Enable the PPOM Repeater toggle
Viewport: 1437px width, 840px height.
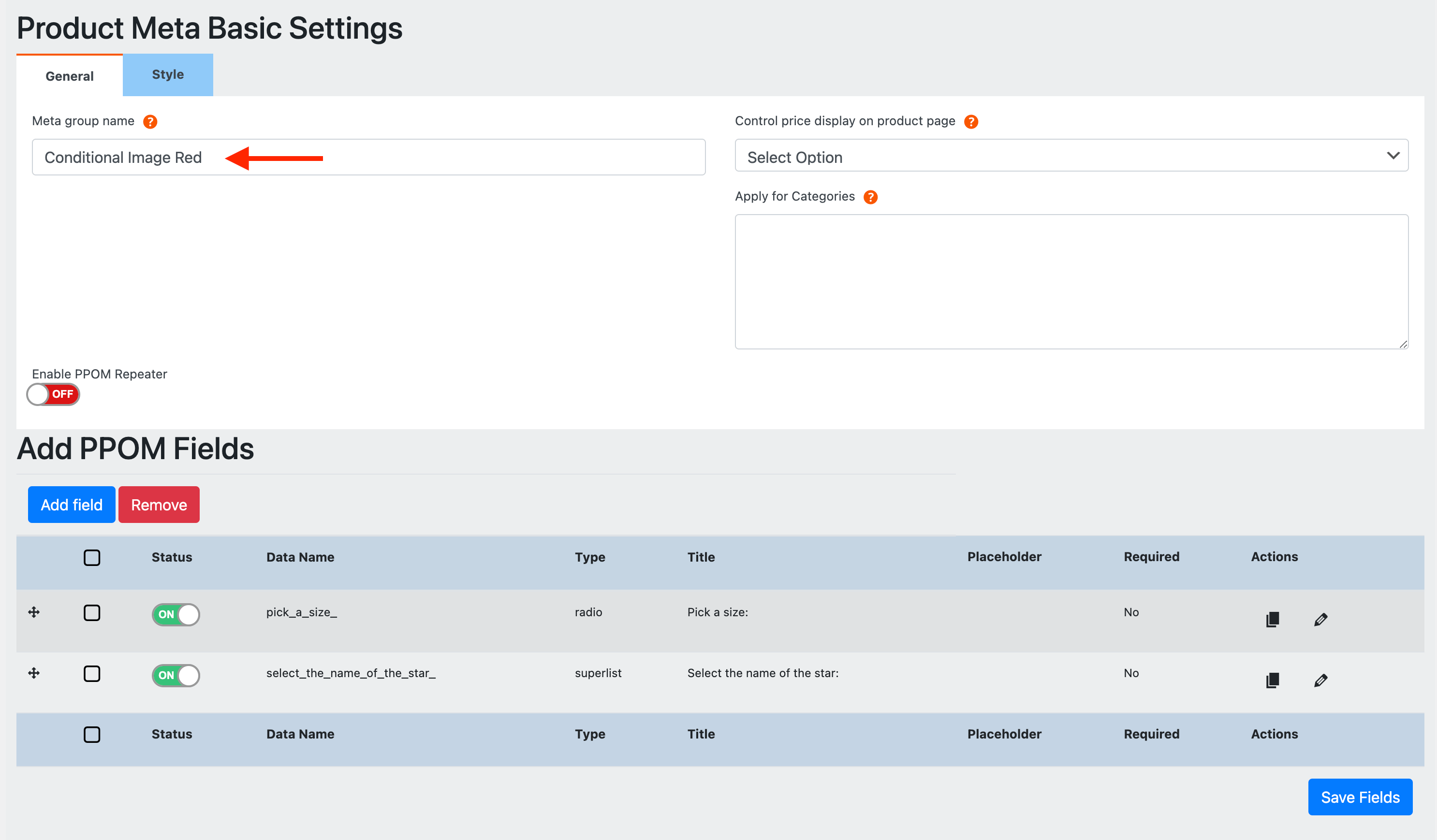point(53,394)
